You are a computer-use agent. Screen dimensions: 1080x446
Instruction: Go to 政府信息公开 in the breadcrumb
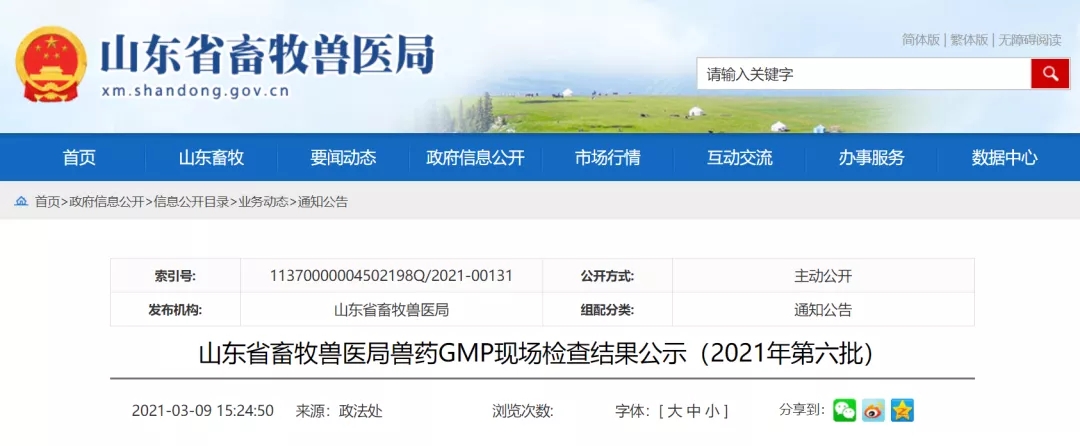click(x=107, y=202)
